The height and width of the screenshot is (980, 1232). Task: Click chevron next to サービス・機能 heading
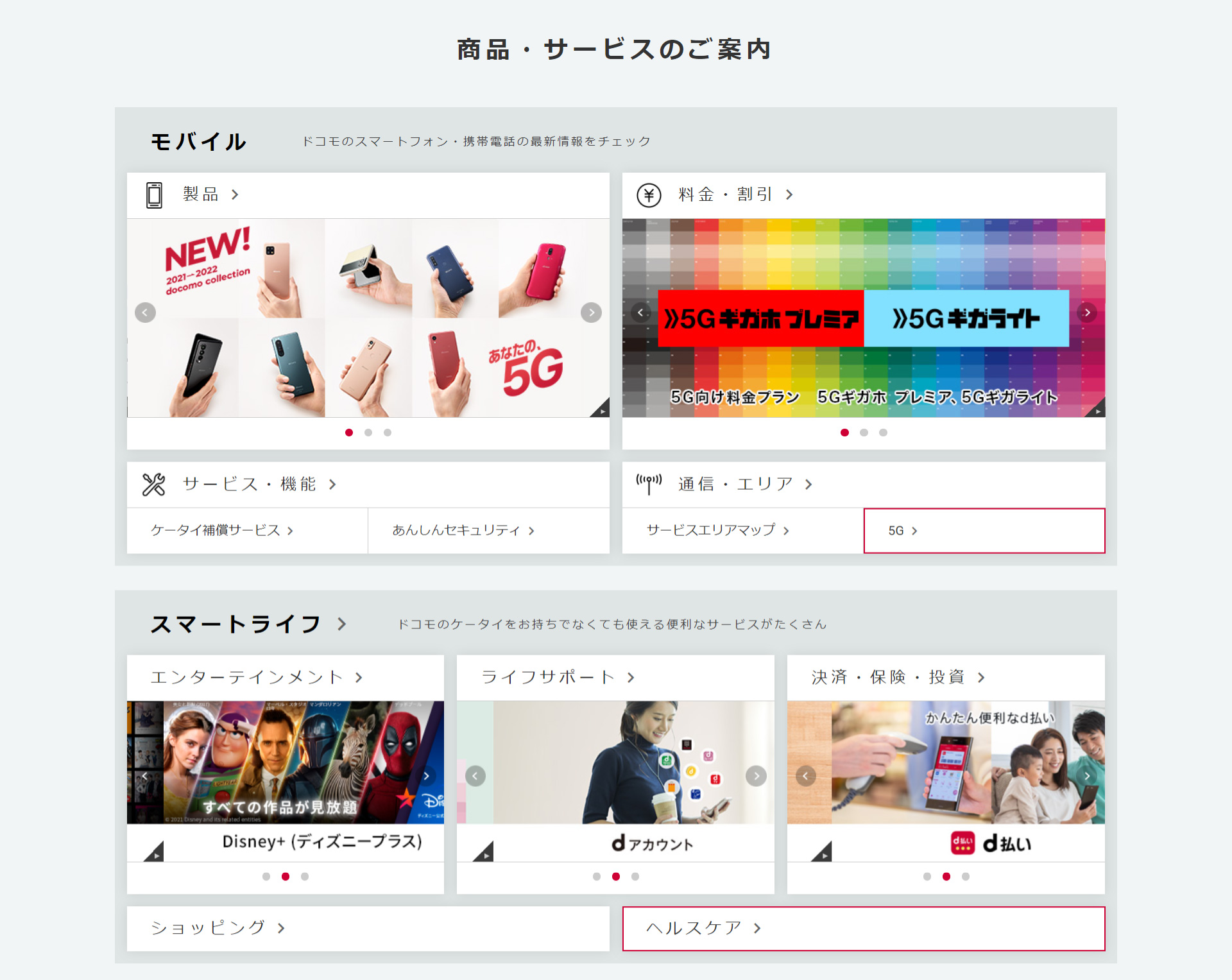pos(332,485)
